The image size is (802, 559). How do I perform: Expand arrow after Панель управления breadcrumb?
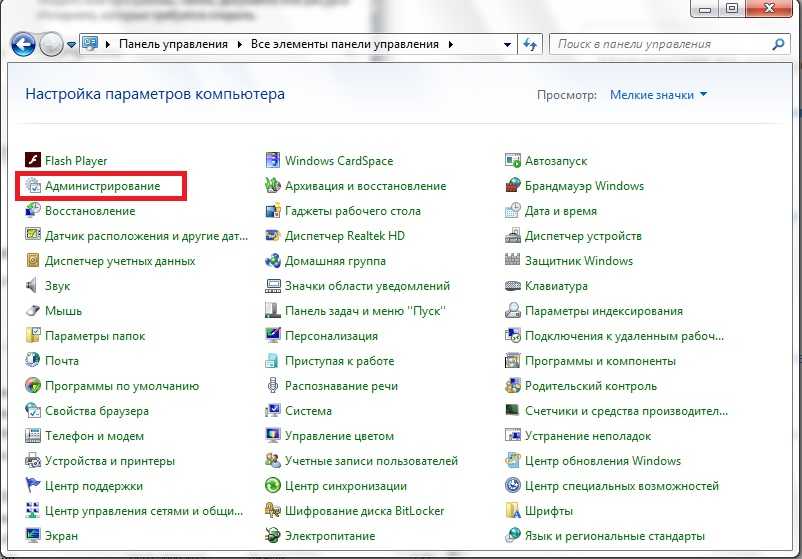pyautogui.click(x=239, y=44)
